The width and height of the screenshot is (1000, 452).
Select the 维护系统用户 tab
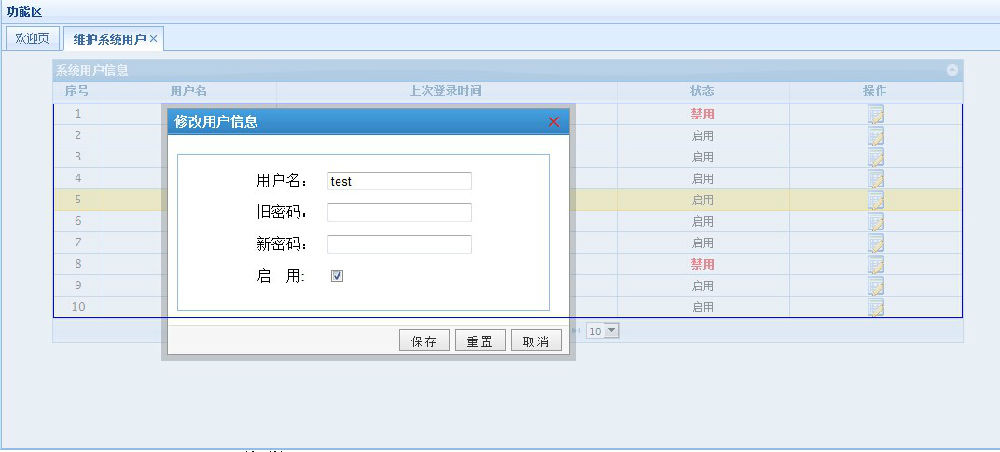click(x=109, y=39)
